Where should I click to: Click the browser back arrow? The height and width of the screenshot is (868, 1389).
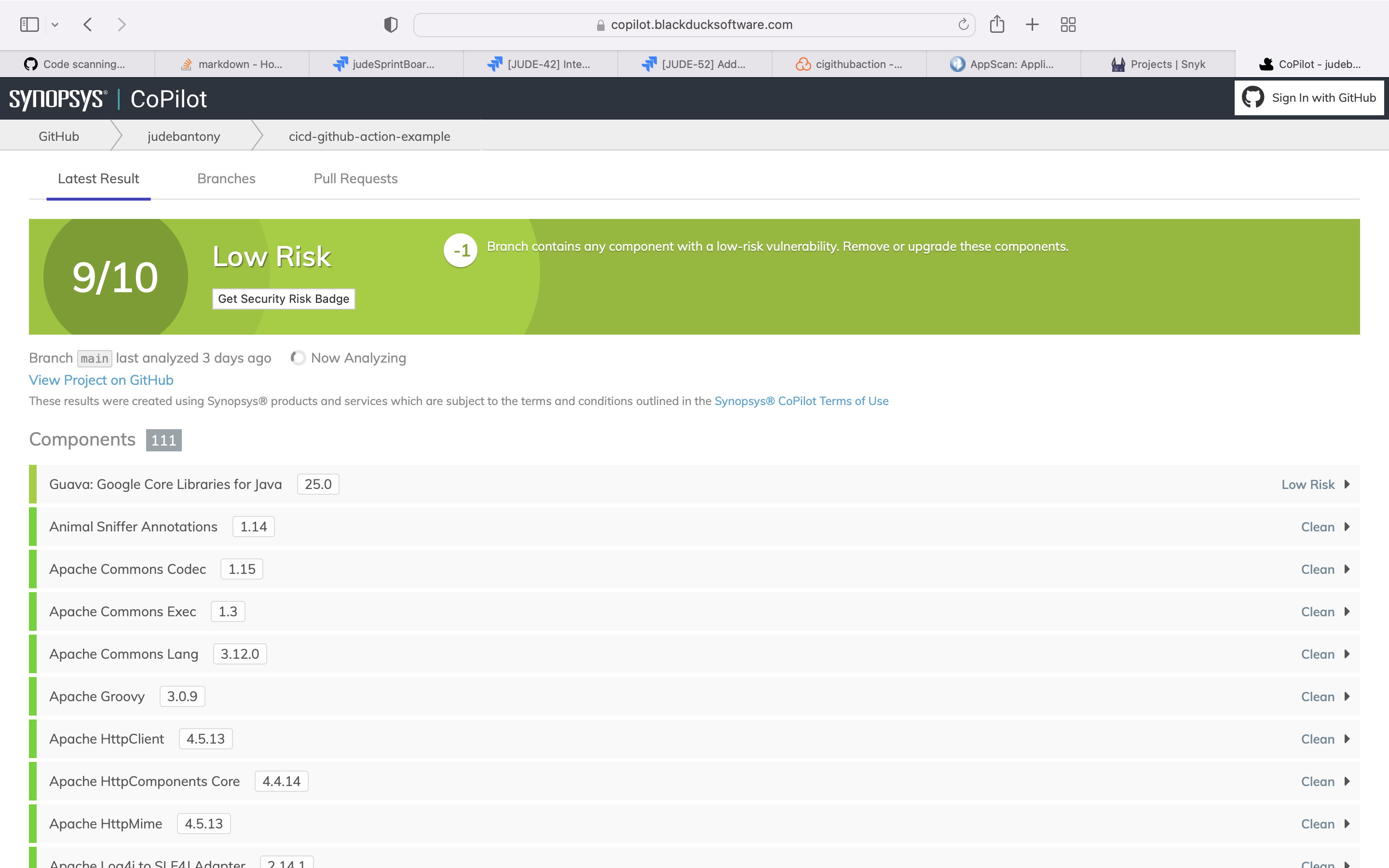(88, 25)
